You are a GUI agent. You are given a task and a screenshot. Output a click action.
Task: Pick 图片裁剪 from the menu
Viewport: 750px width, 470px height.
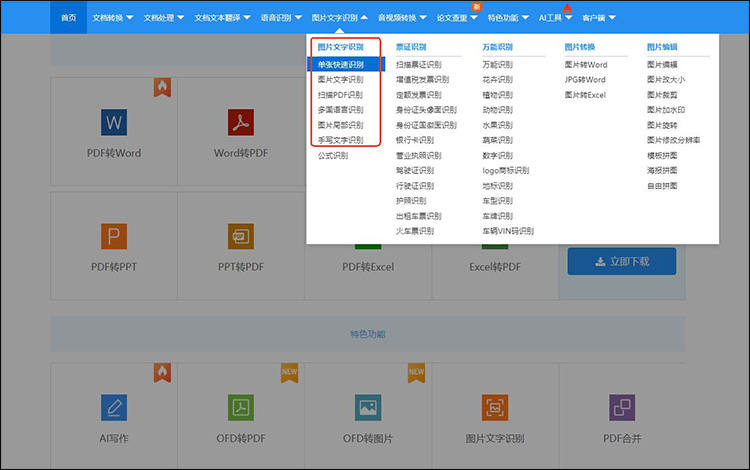coord(662,95)
